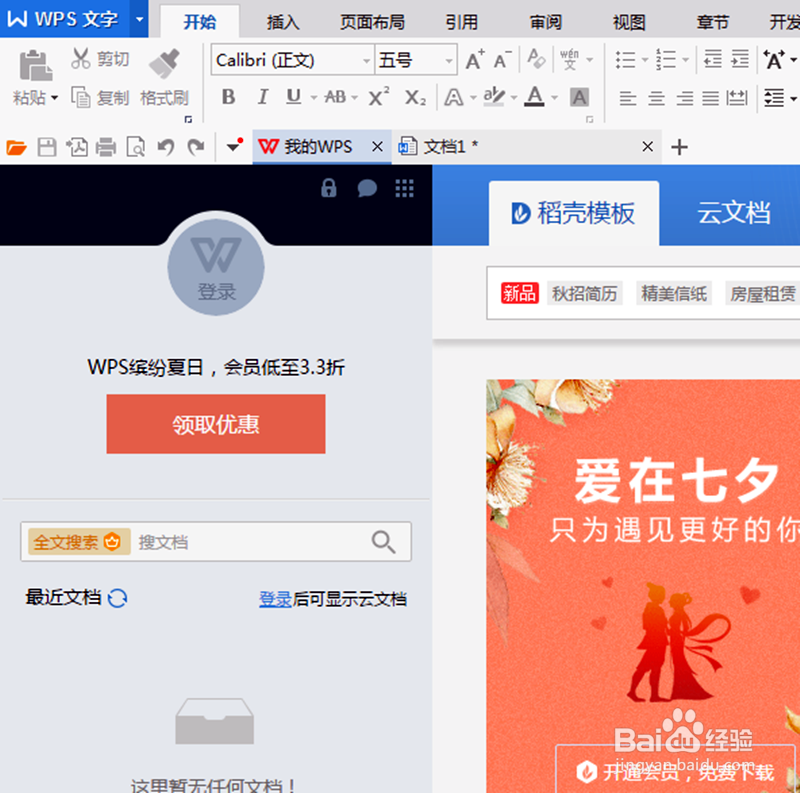Undo the last action with the undo arrow
The height and width of the screenshot is (793, 800).
(166, 146)
